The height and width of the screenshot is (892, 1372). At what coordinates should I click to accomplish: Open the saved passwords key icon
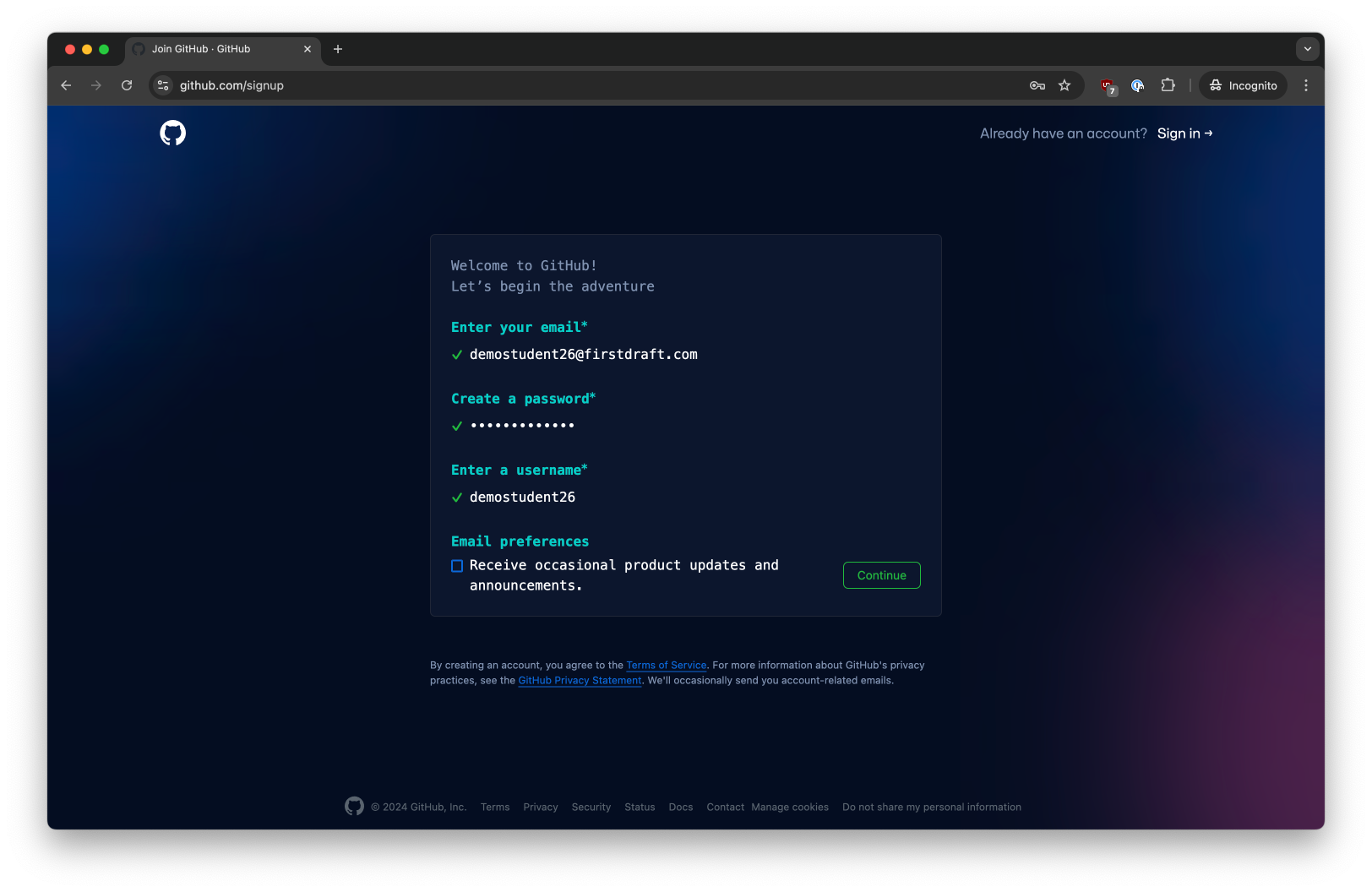click(1037, 85)
